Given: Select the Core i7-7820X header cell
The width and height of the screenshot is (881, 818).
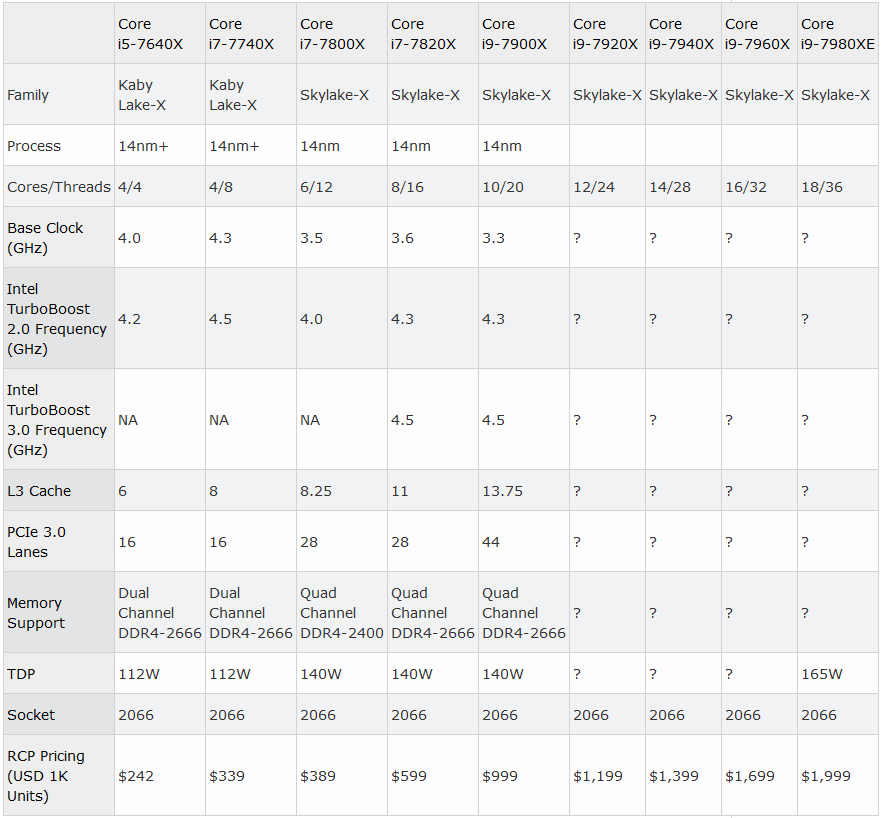Looking at the screenshot, I should [433, 33].
